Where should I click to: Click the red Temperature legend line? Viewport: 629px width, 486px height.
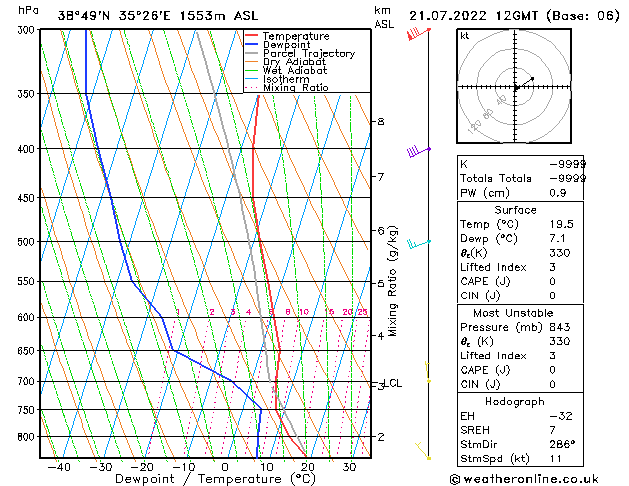click(x=252, y=36)
